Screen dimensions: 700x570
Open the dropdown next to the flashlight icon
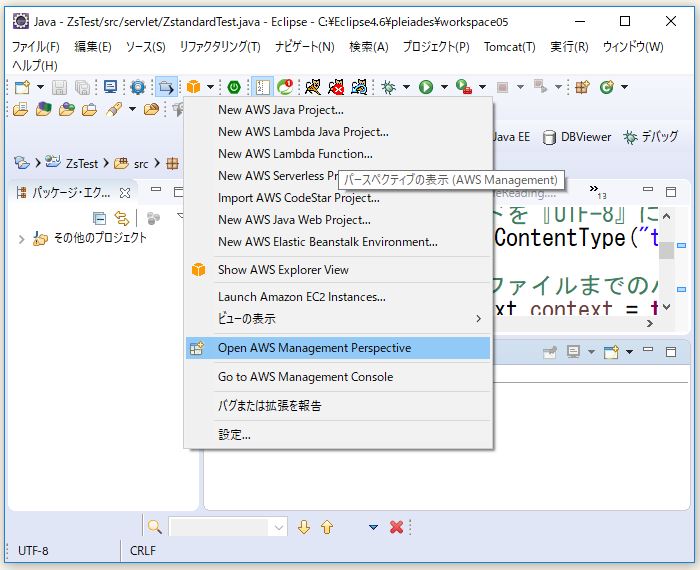132,109
